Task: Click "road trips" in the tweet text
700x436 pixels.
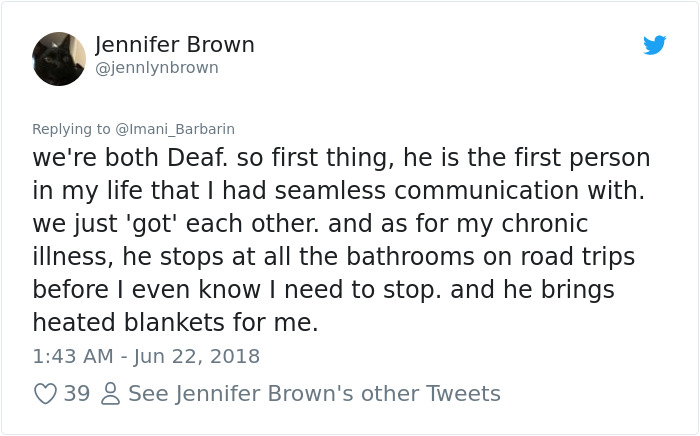Action: pyautogui.click(x=575, y=257)
